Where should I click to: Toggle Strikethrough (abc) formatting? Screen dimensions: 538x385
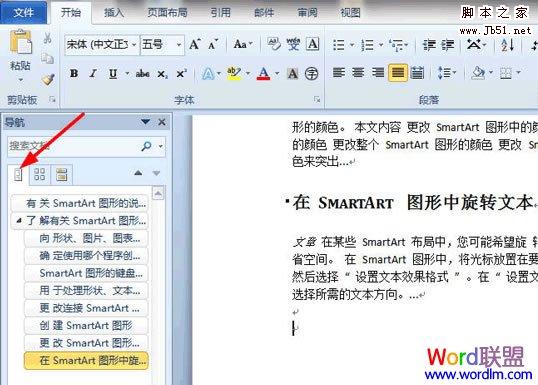[x=142, y=73]
